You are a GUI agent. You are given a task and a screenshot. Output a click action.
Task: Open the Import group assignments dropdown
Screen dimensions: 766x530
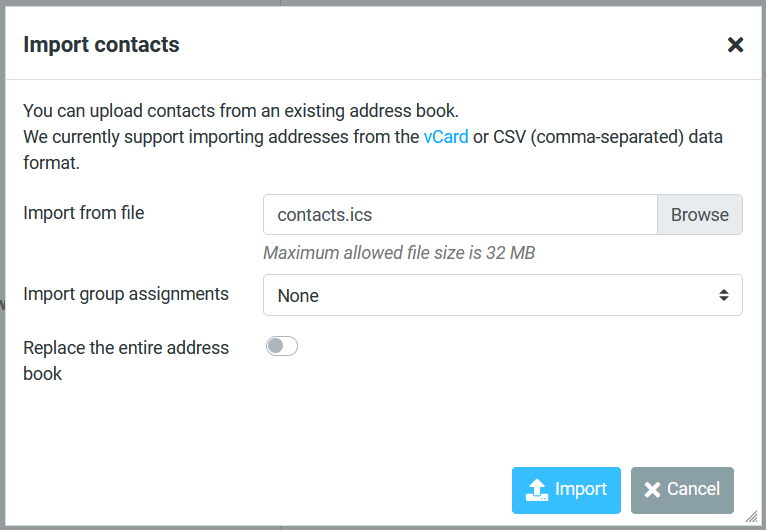(502, 295)
